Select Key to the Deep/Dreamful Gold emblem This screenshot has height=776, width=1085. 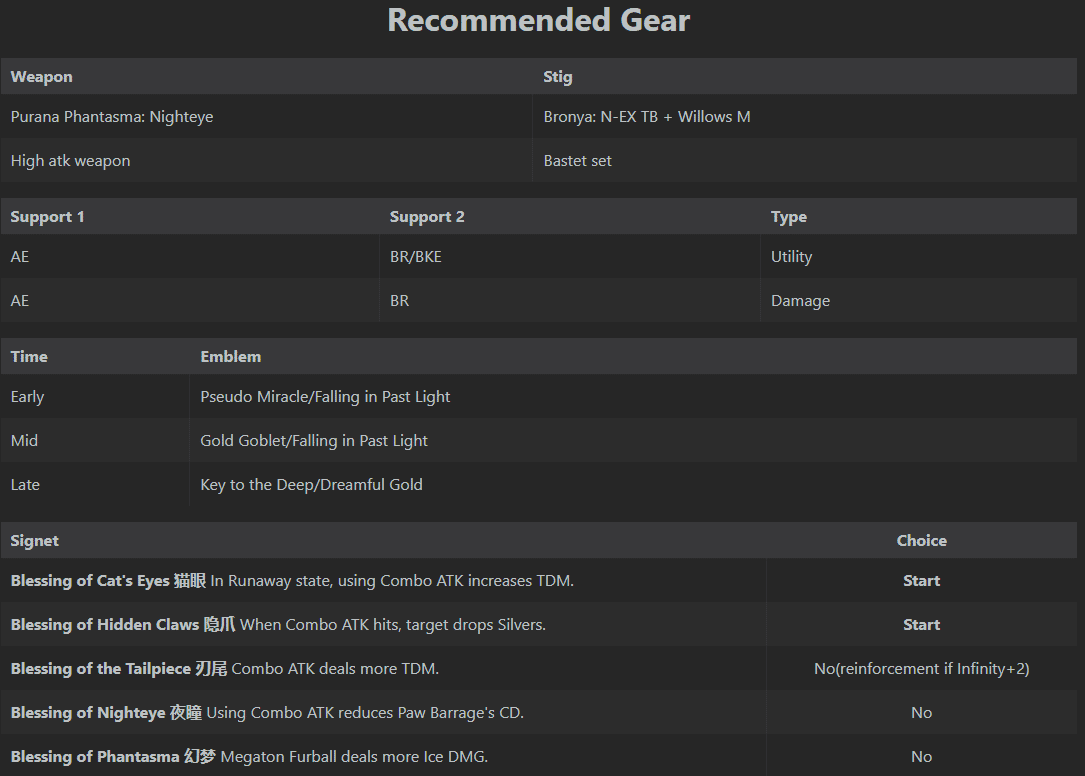311,485
